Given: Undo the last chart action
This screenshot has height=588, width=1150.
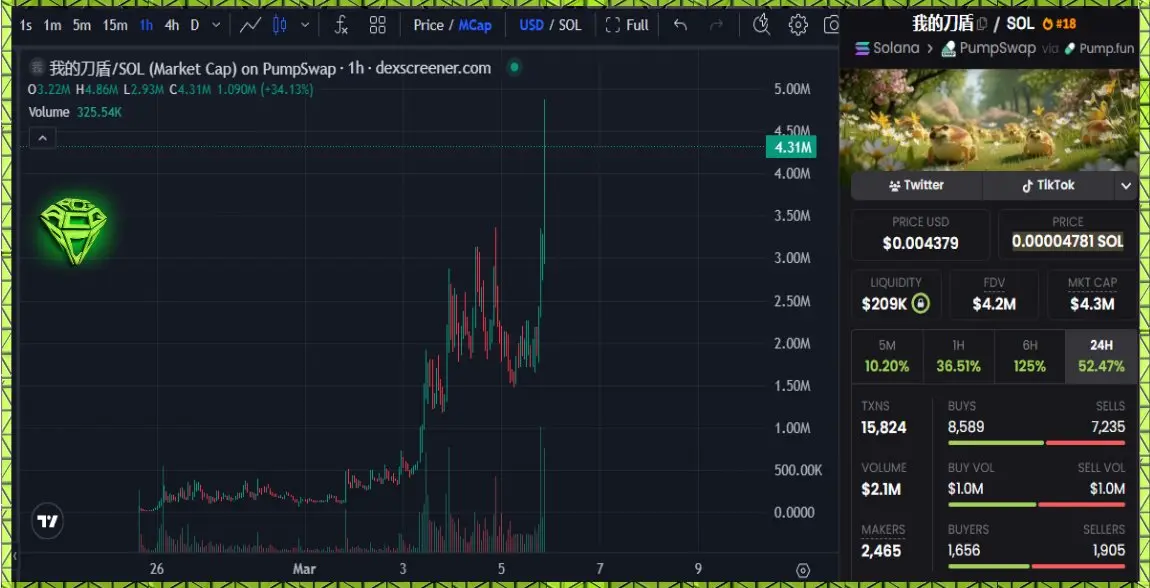Looking at the screenshot, I should 681,25.
